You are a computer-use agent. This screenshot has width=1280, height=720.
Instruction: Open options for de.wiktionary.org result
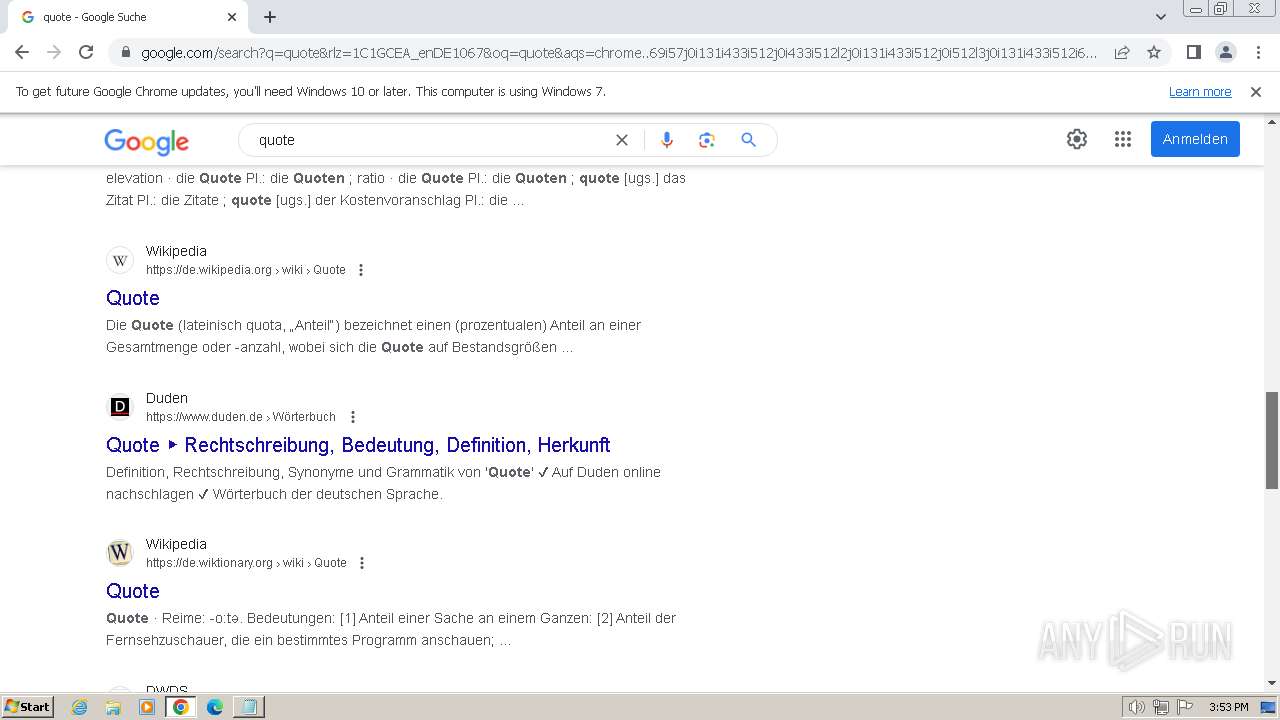click(x=362, y=563)
